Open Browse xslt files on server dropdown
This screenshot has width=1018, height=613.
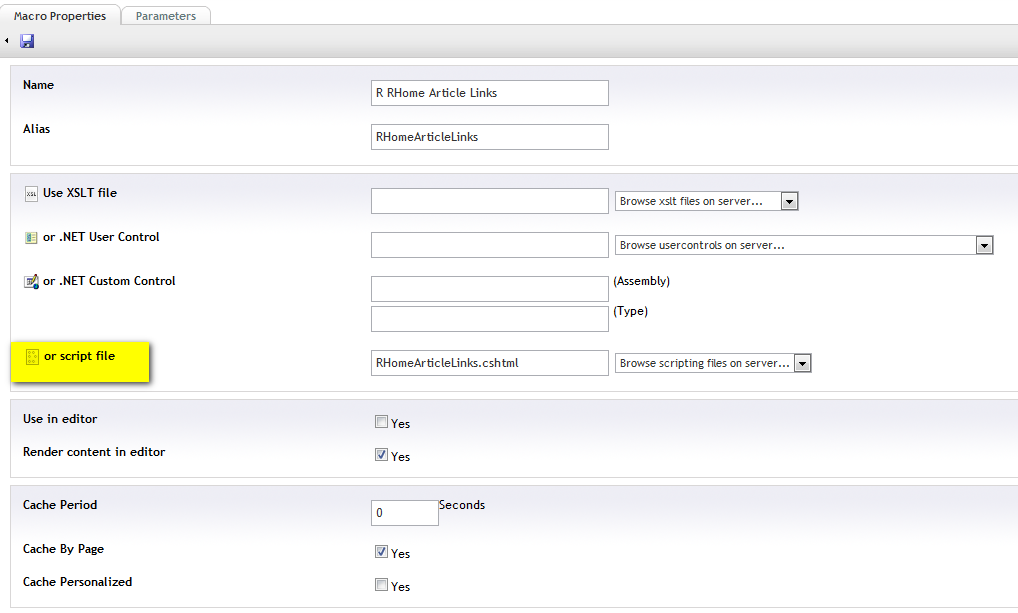[706, 201]
